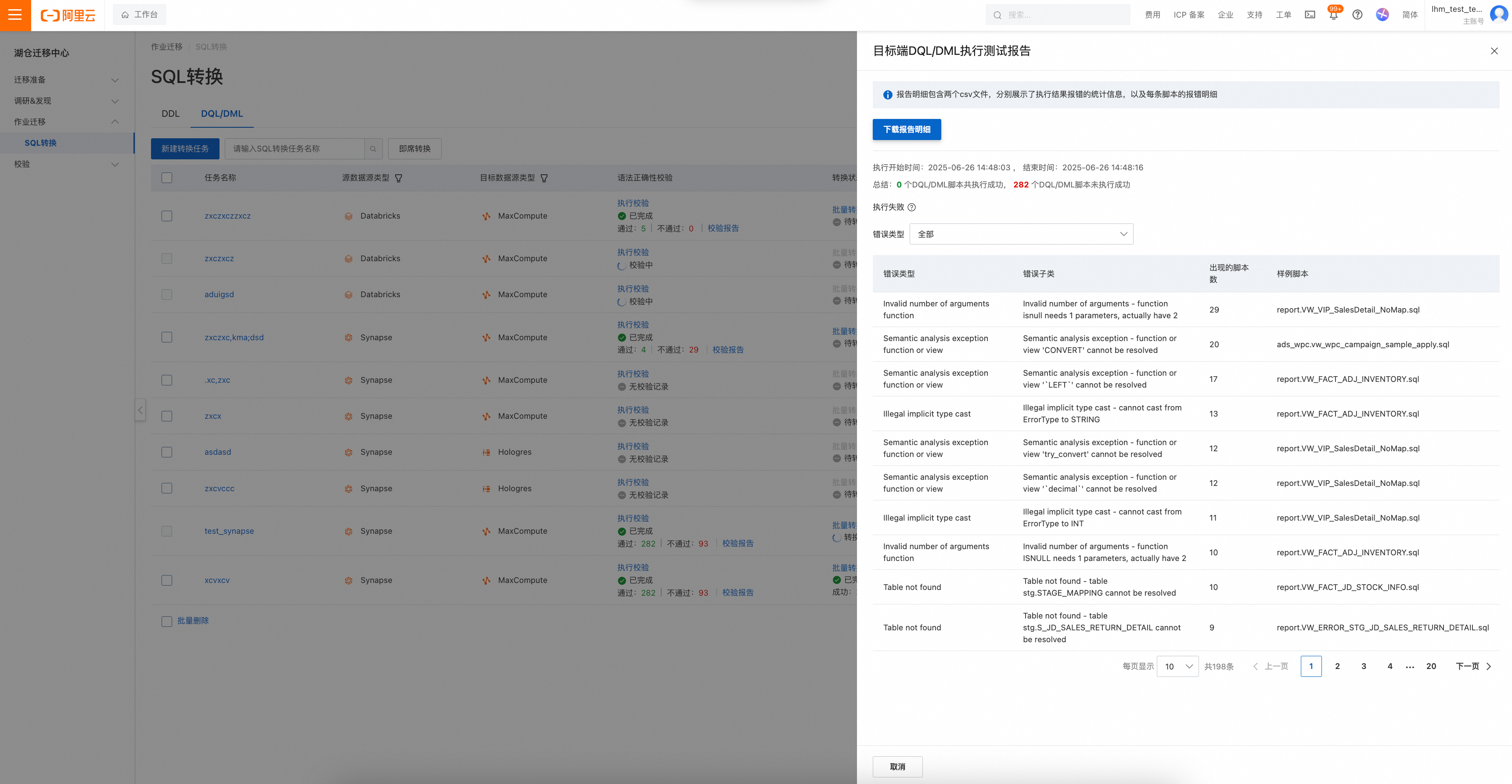Click the 取消 button
The image size is (1512, 784).
(x=897, y=767)
